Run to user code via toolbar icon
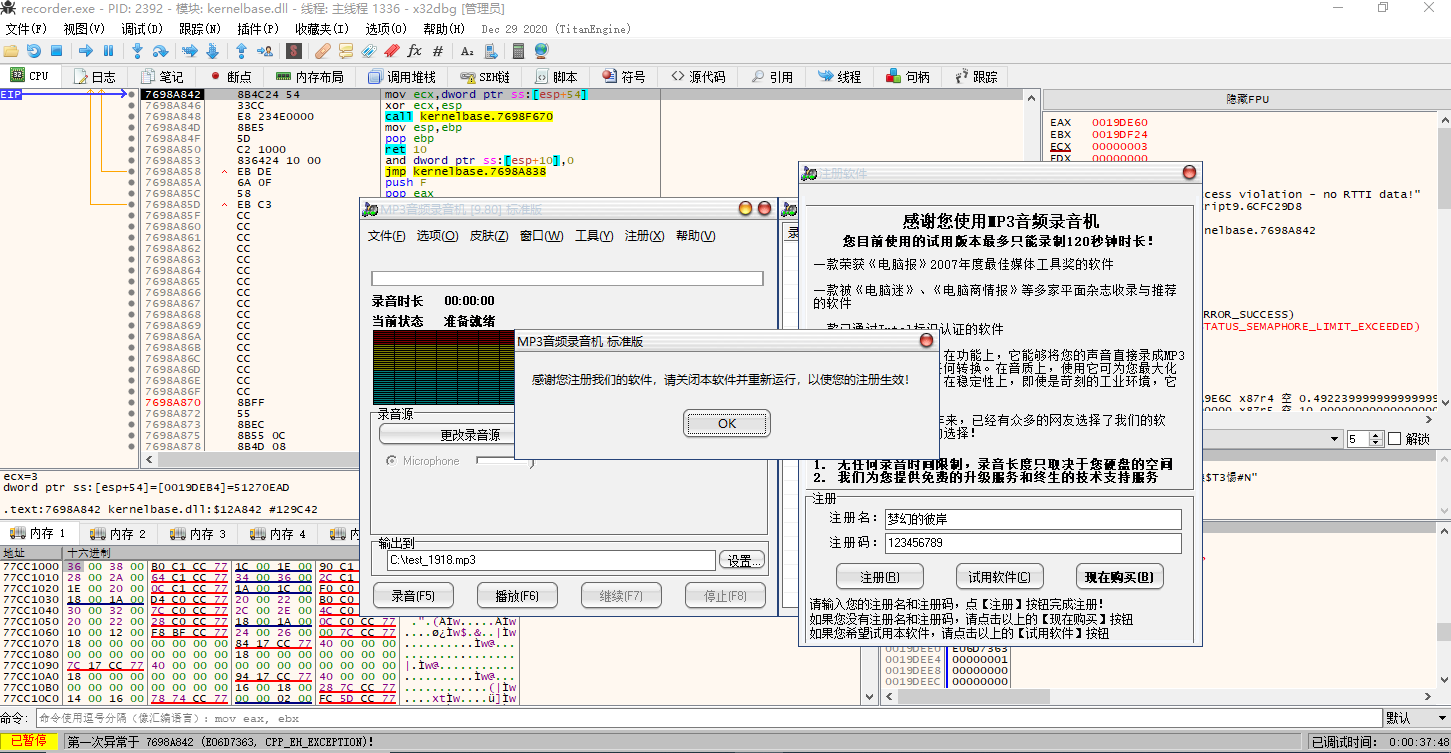Viewport: 1451px width, 753px height. [265, 51]
